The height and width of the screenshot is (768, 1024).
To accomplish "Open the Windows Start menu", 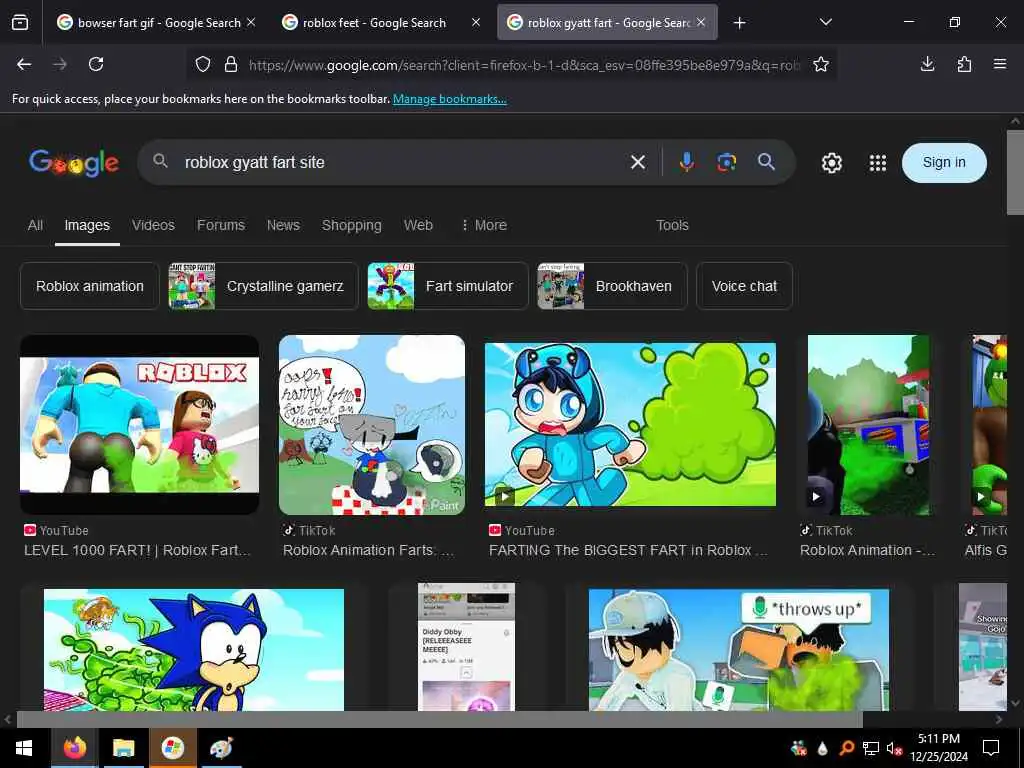I will coord(24,748).
